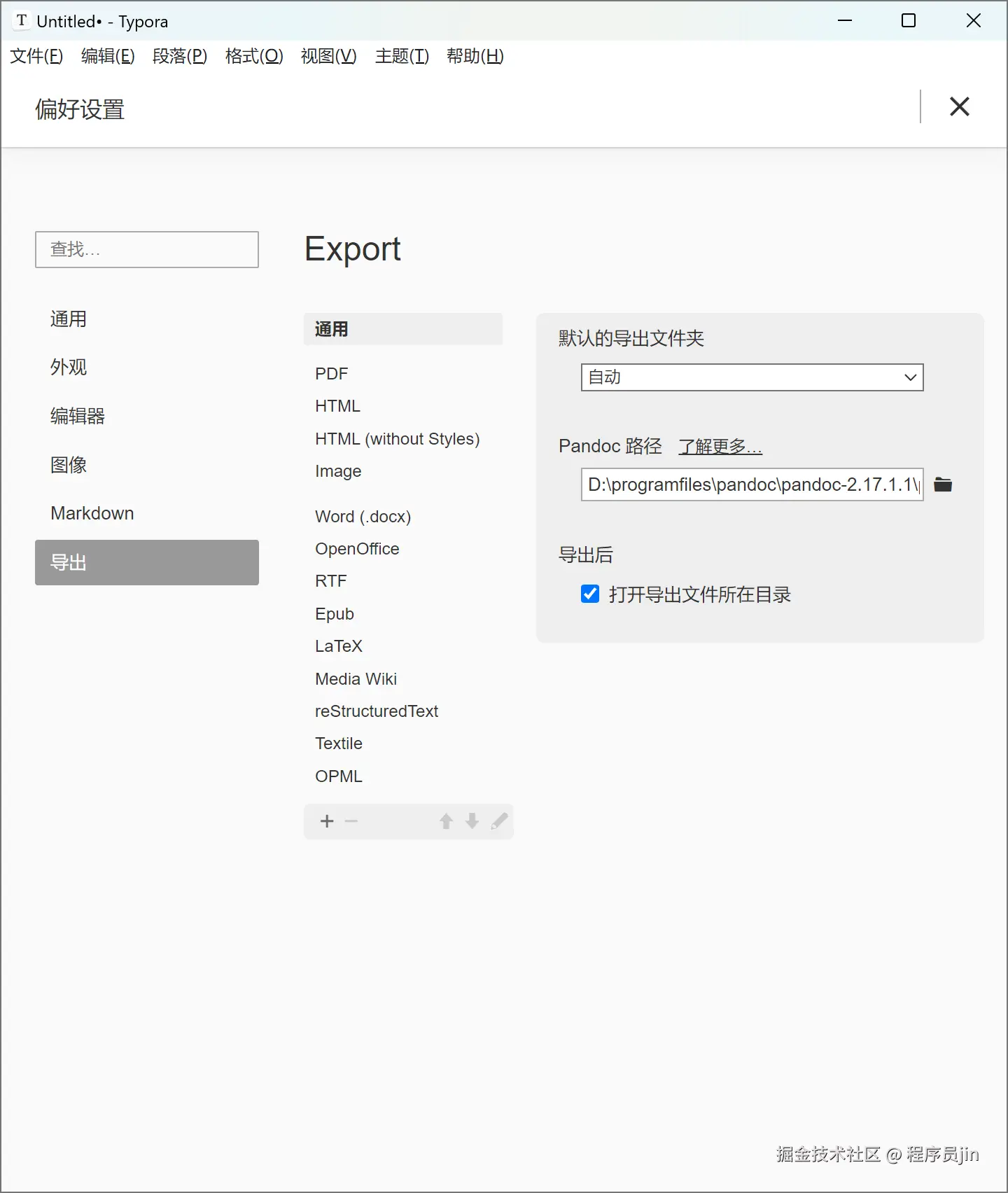Select 导出 preferences category

coord(147,562)
